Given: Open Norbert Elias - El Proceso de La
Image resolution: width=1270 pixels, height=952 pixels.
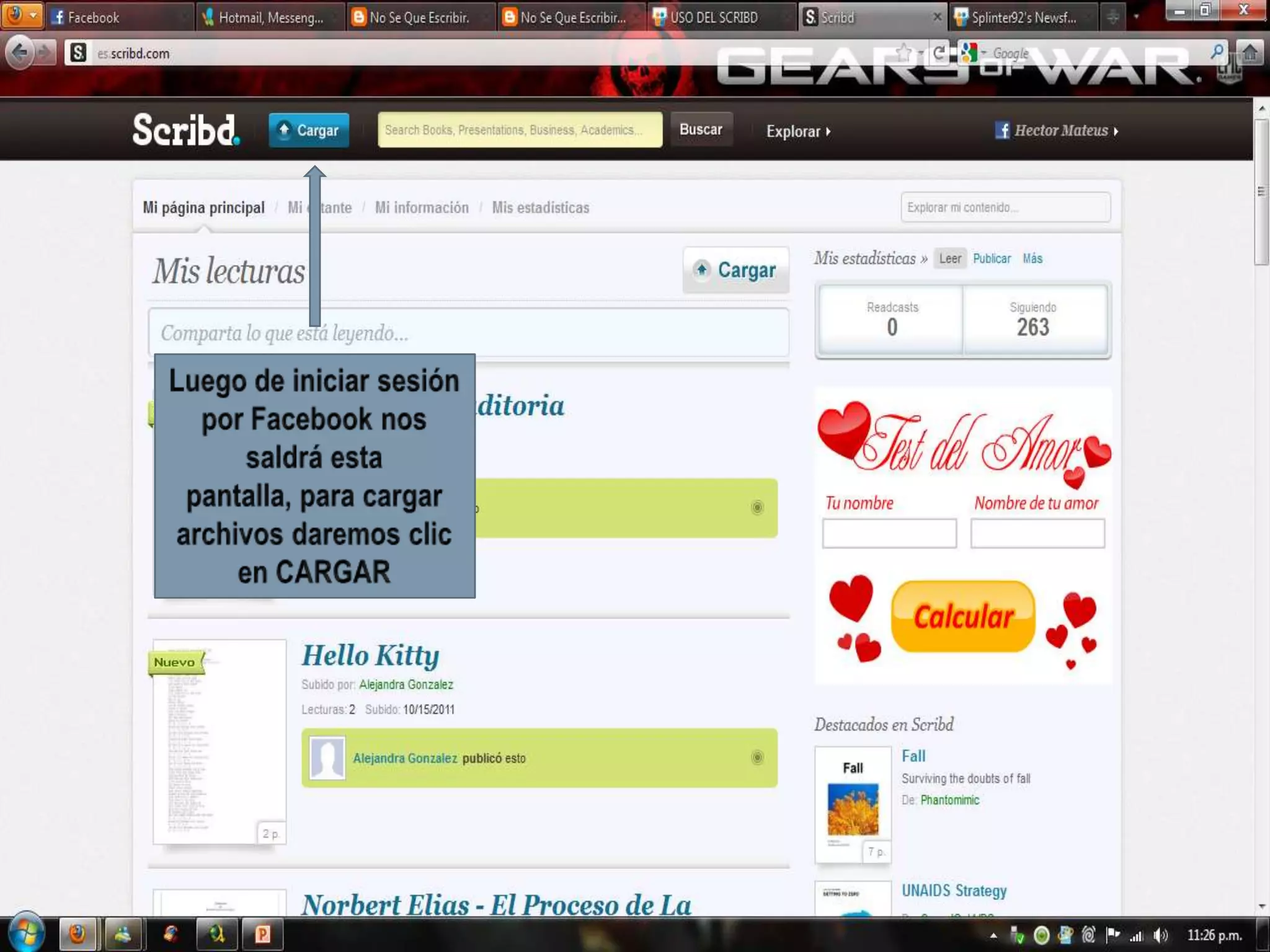Looking at the screenshot, I should [x=496, y=904].
